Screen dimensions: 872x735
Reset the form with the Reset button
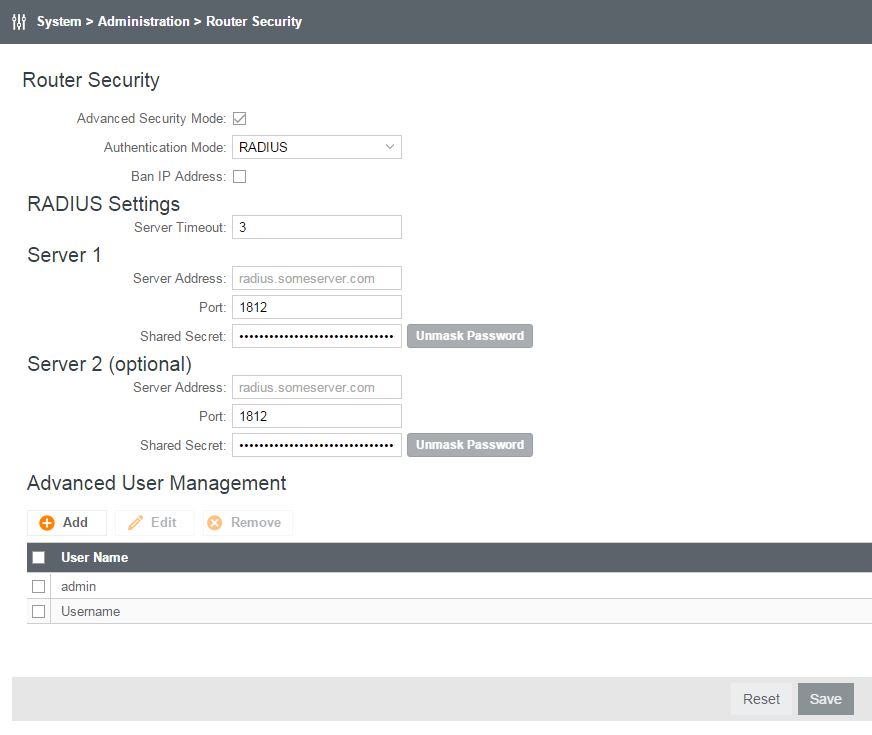(x=761, y=699)
